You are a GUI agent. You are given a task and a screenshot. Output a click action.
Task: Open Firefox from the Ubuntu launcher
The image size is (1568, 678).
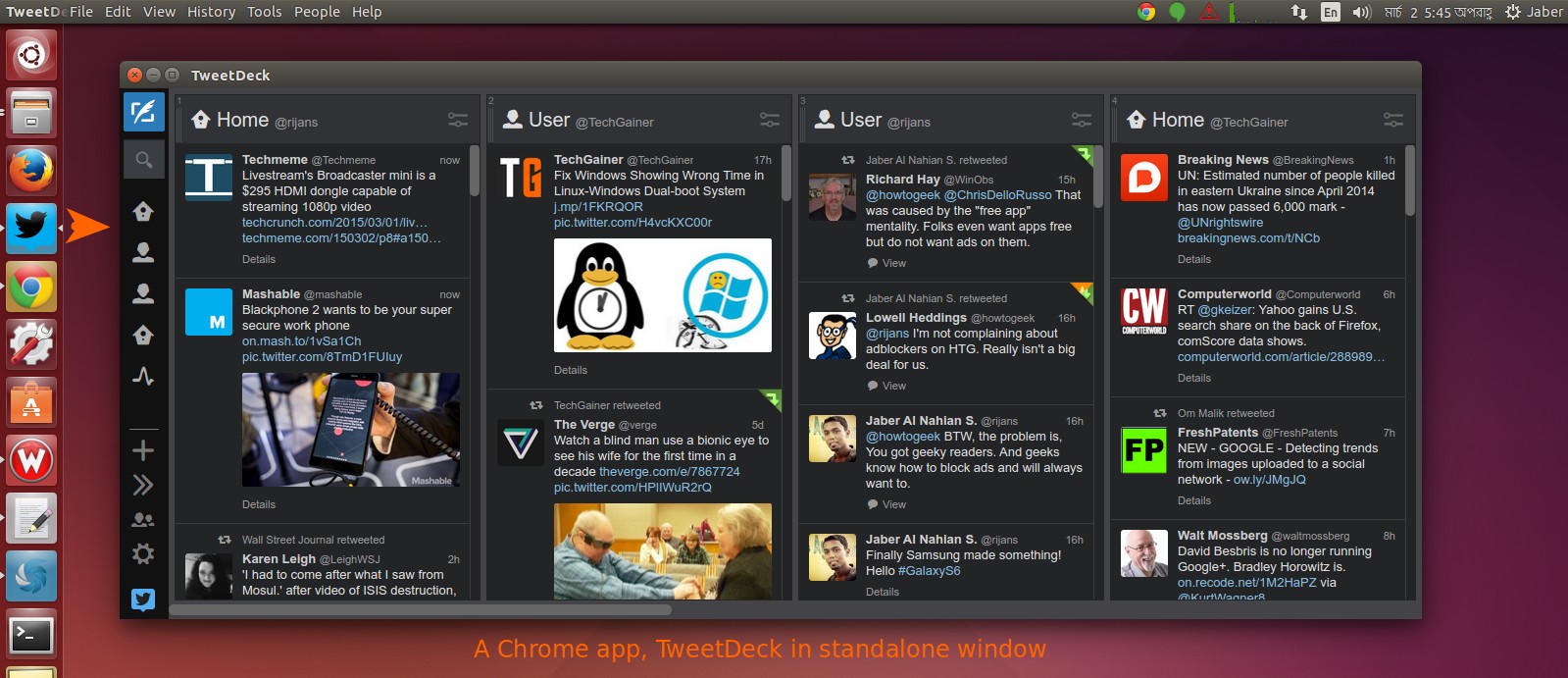pos(31,170)
